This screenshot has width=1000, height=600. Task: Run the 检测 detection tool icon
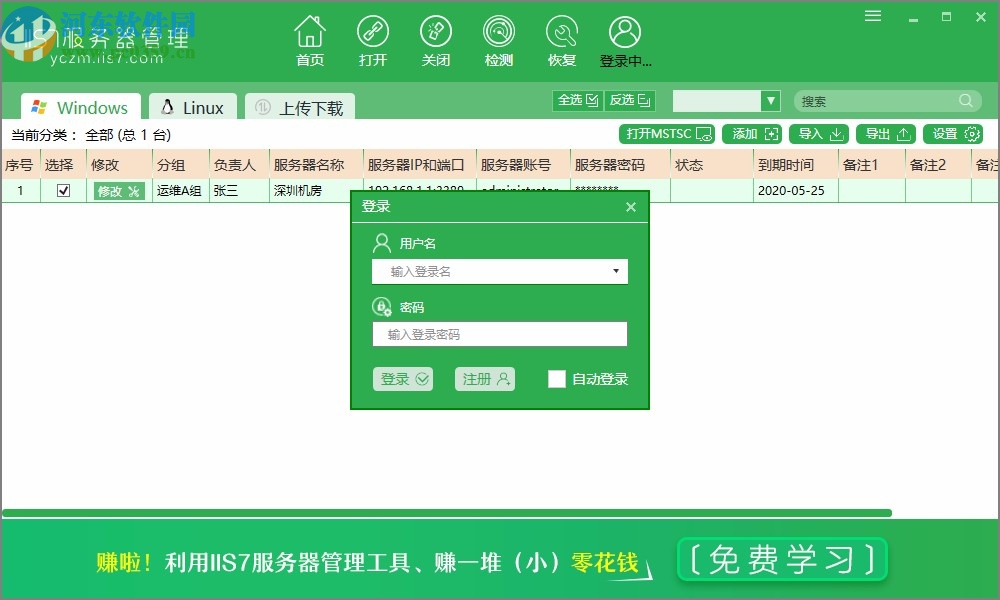pyautogui.click(x=499, y=39)
